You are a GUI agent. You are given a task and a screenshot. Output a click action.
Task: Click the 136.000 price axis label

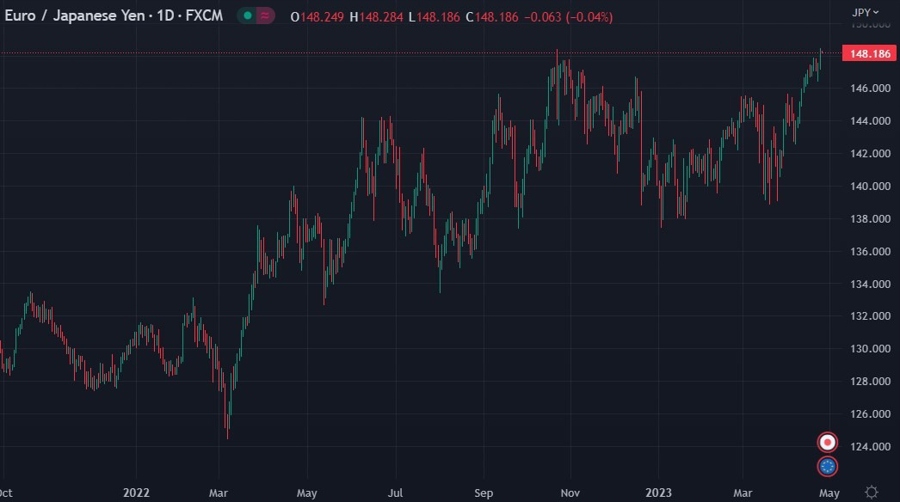point(870,252)
